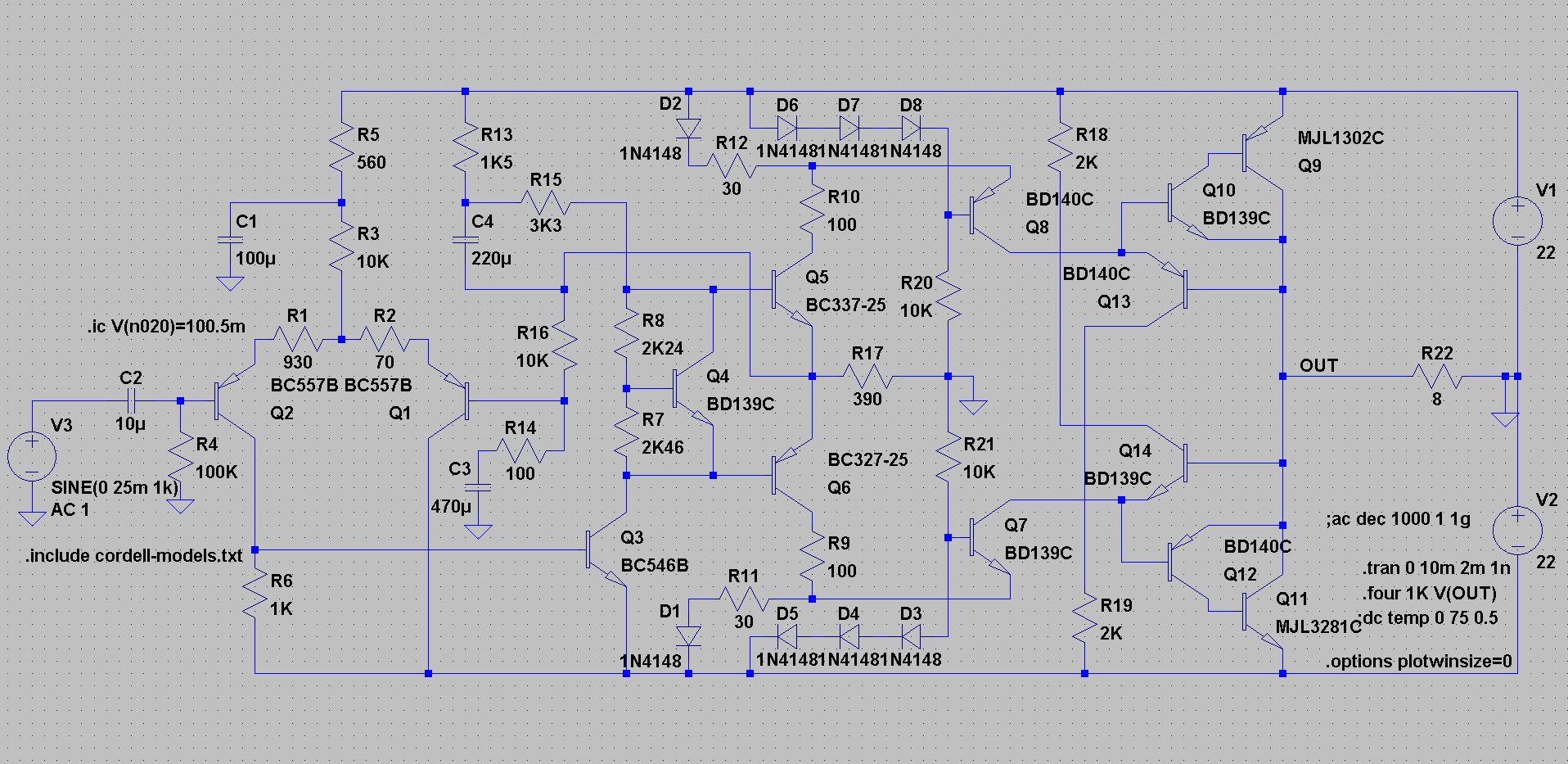Click the '.dc temp 0 75 0.5' text

pyautogui.click(x=1429, y=617)
